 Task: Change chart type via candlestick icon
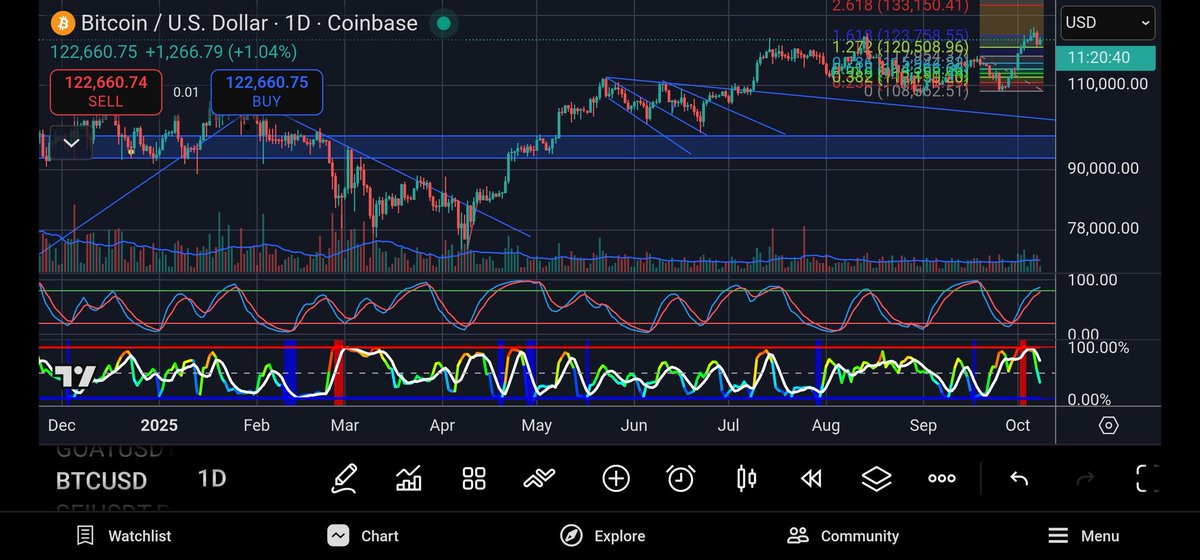tap(746, 478)
